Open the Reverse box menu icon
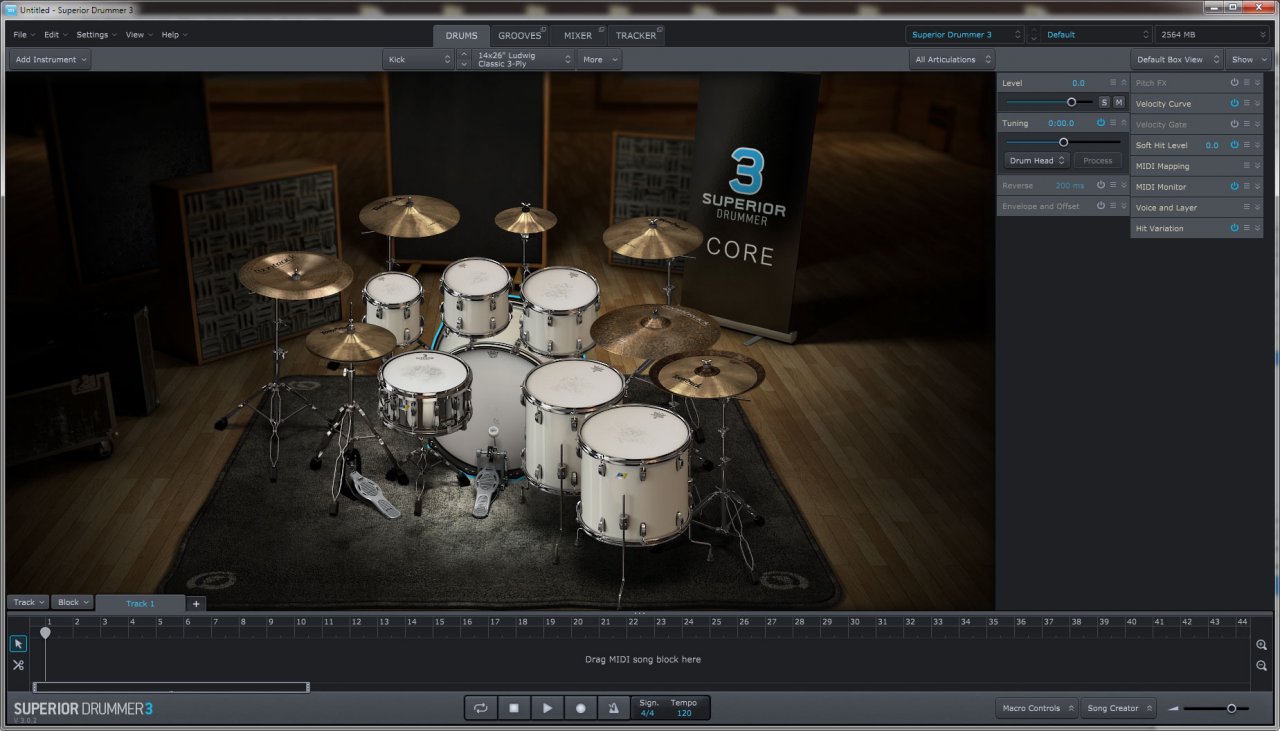The width and height of the screenshot is (1280, 731). [x=1113, y=185]
